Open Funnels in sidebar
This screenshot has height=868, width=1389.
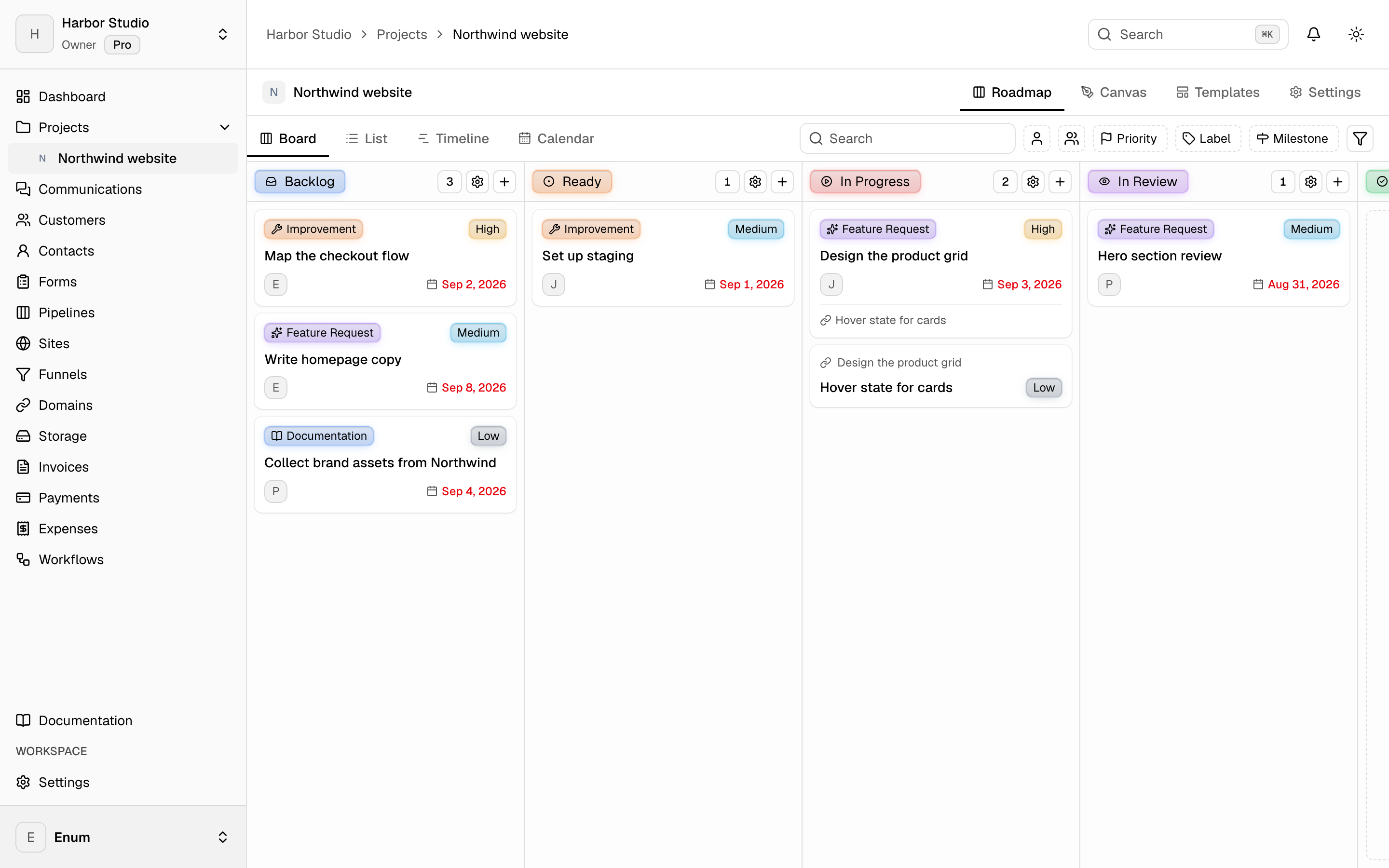[123, 374]
